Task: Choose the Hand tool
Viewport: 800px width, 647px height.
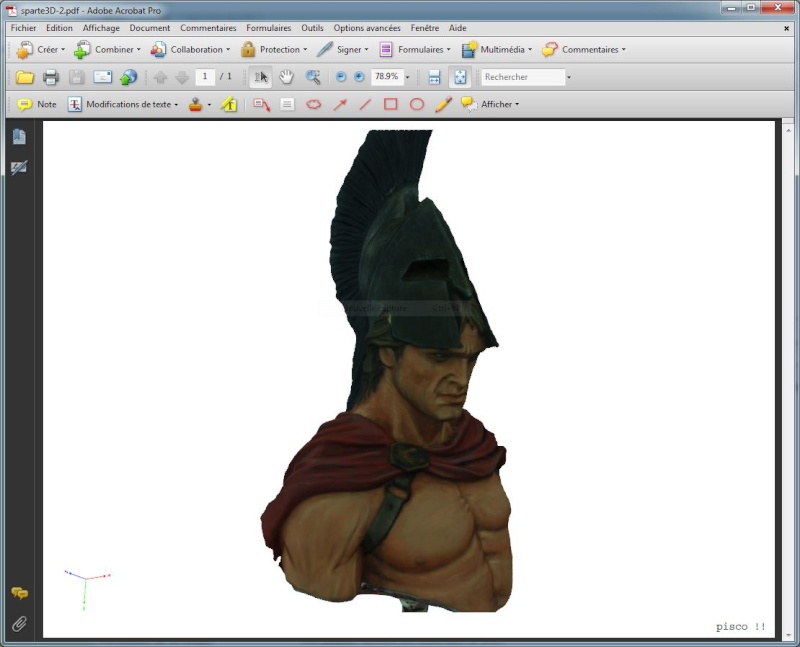Action: pos(286,77)
